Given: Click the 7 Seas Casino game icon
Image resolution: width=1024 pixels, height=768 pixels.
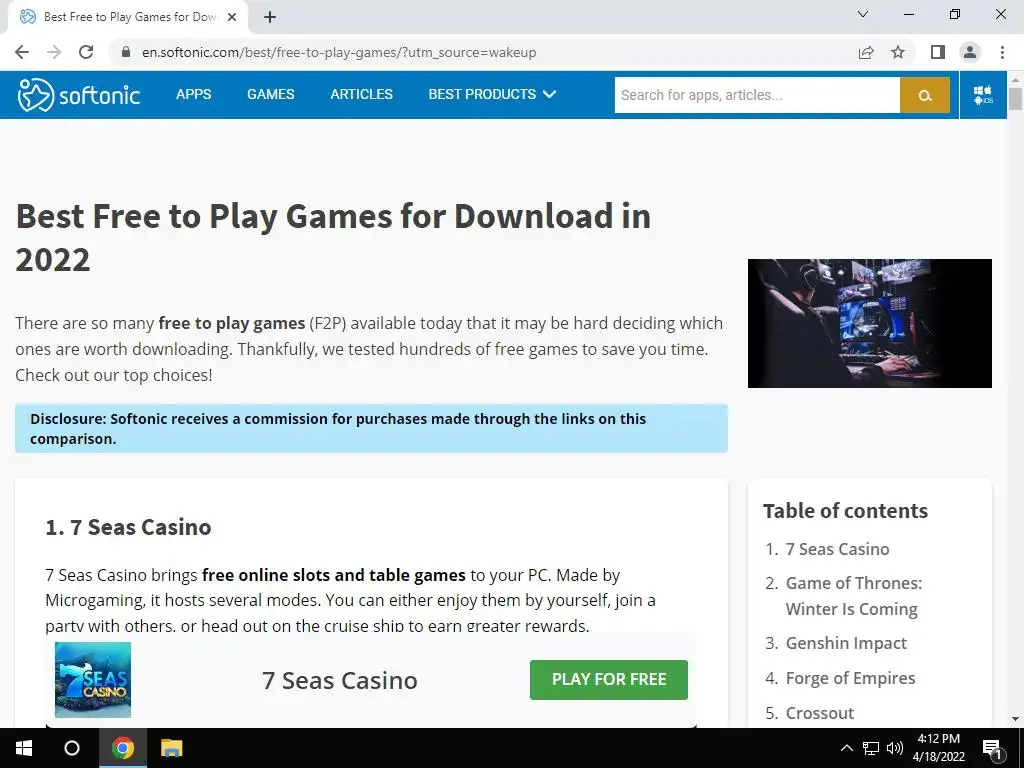Looking at the screenshot, I should (x=93, y=680).
